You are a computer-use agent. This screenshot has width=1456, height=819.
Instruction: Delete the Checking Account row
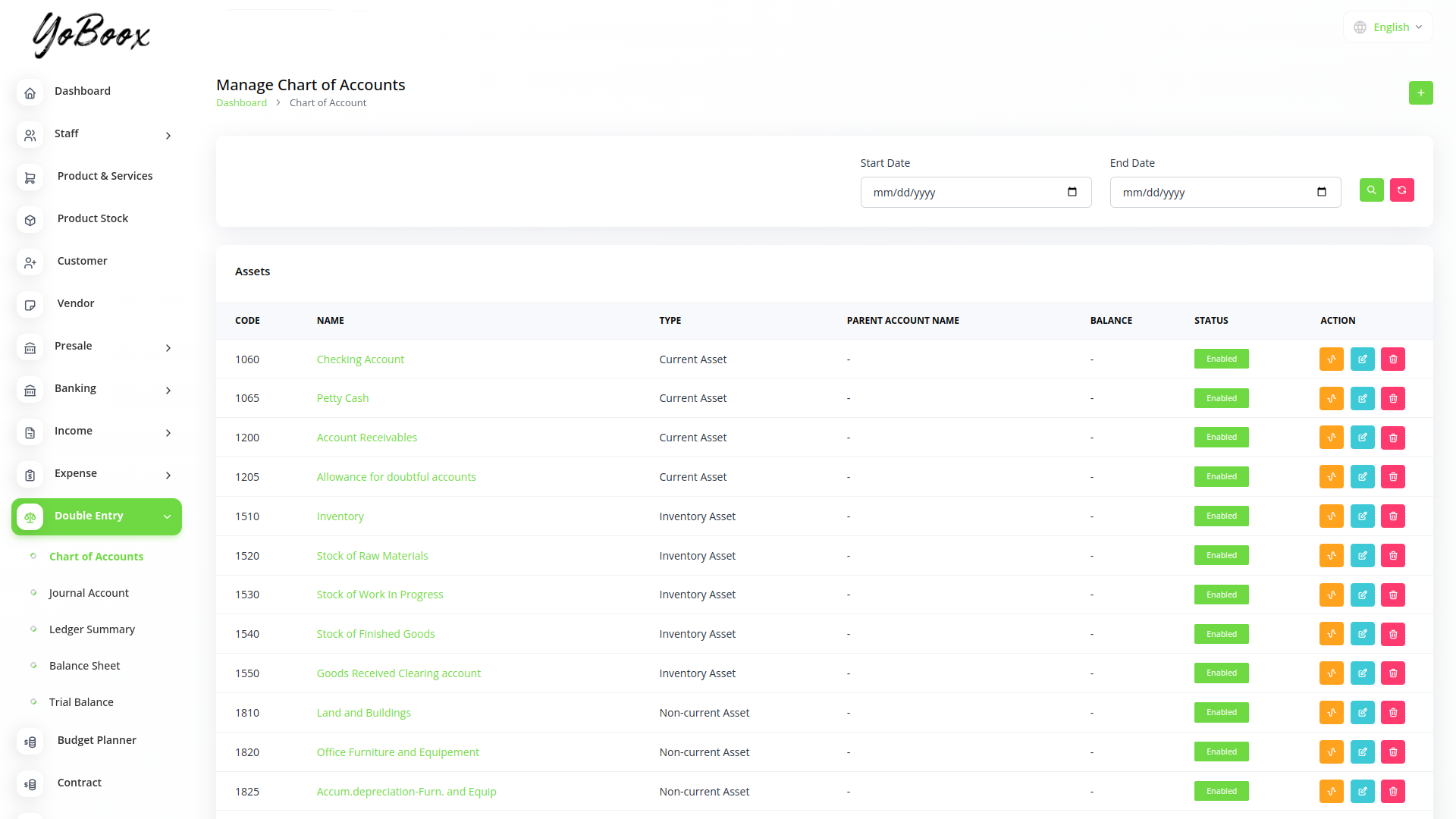click(x=1393, y=359)
